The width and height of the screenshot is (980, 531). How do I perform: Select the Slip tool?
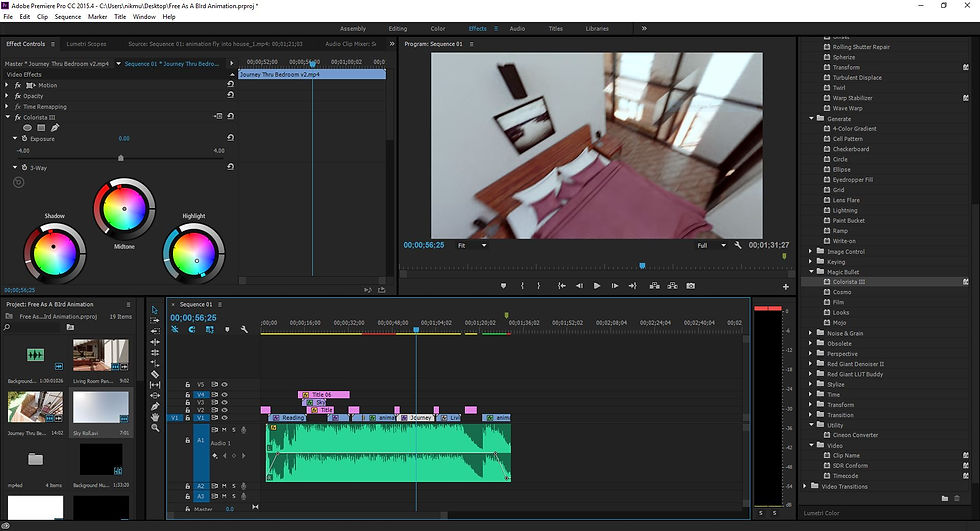tap(155, 385)
